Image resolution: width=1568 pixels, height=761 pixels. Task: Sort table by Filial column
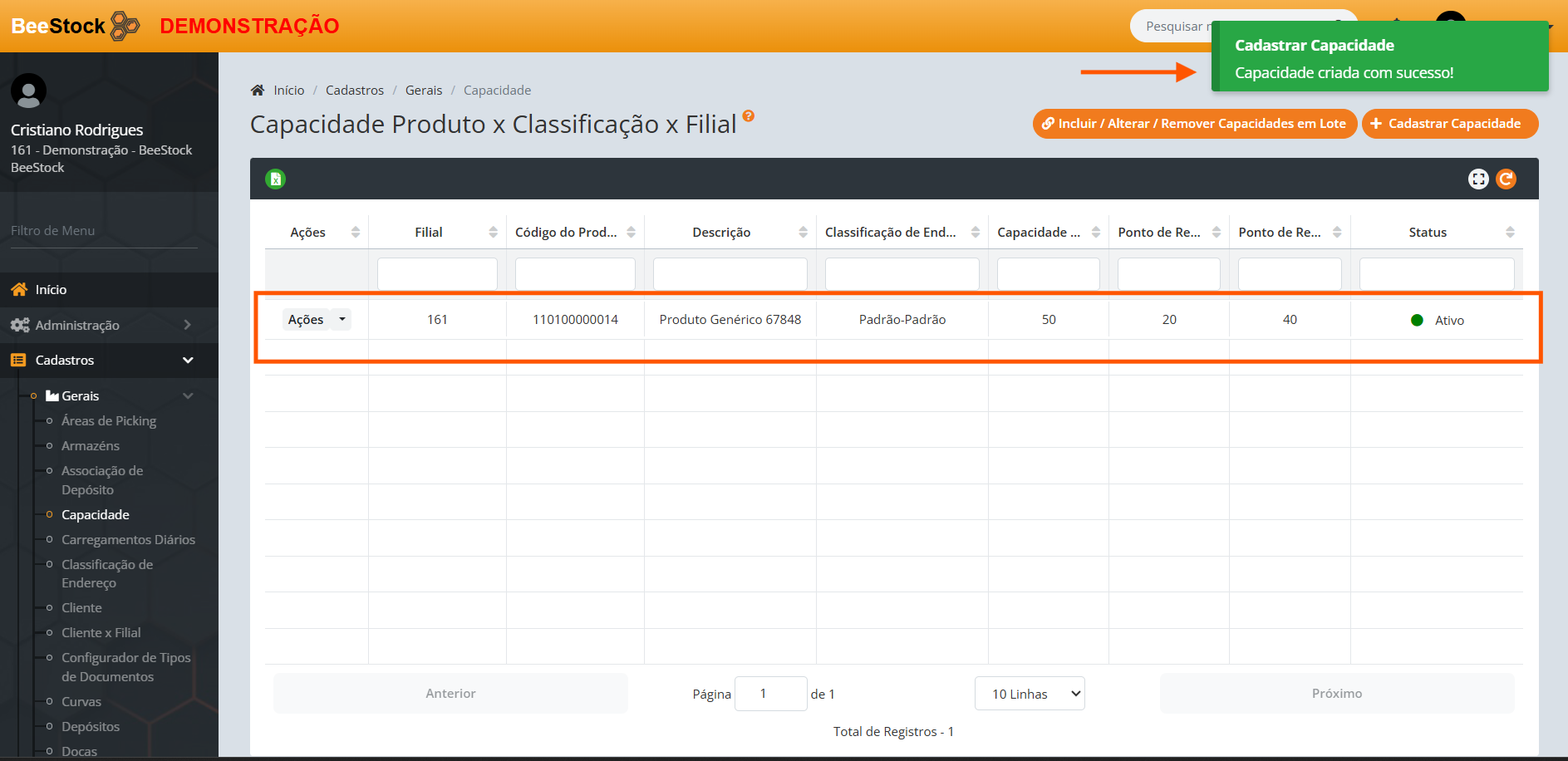pos(429,233)
